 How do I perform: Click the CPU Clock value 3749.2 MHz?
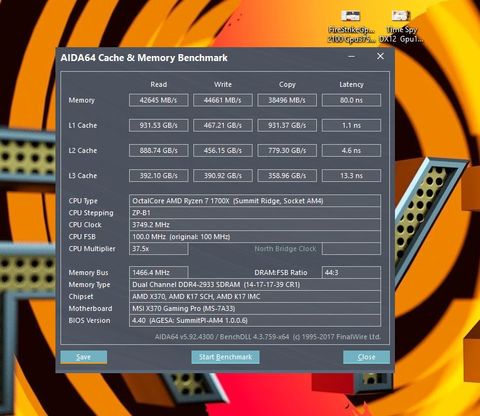255,225
